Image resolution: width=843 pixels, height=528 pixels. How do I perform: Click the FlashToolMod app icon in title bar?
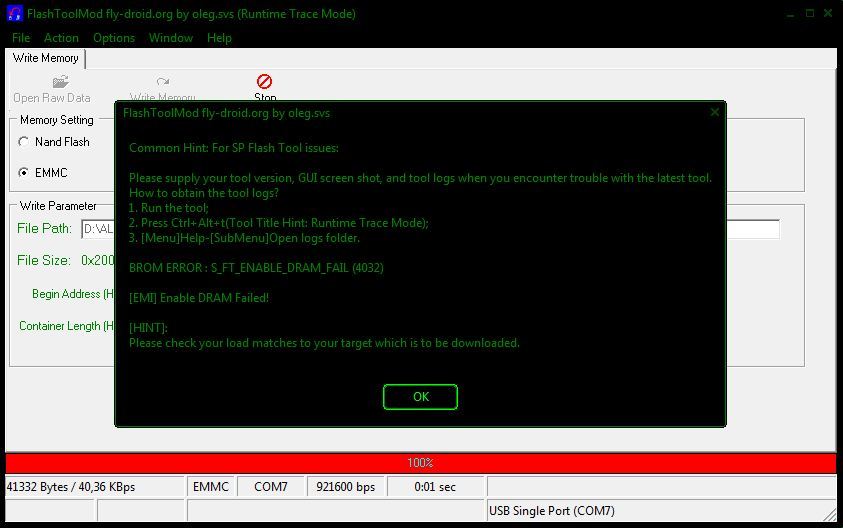[14, 14]
